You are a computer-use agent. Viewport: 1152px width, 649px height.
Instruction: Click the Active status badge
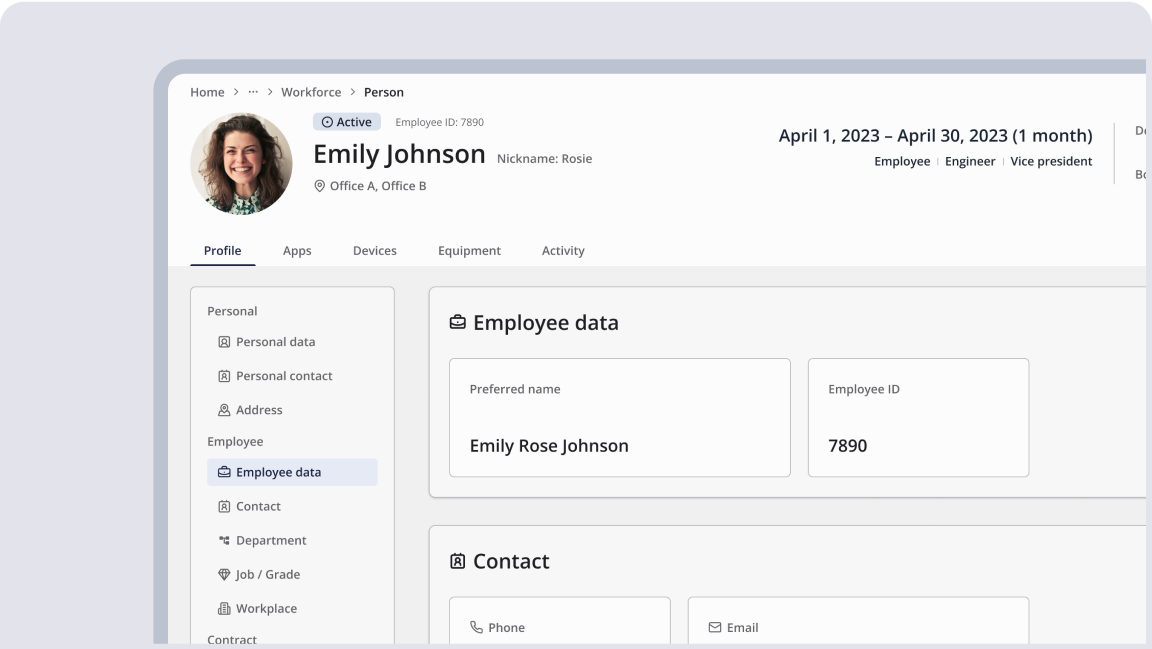[x=347, y=122]
